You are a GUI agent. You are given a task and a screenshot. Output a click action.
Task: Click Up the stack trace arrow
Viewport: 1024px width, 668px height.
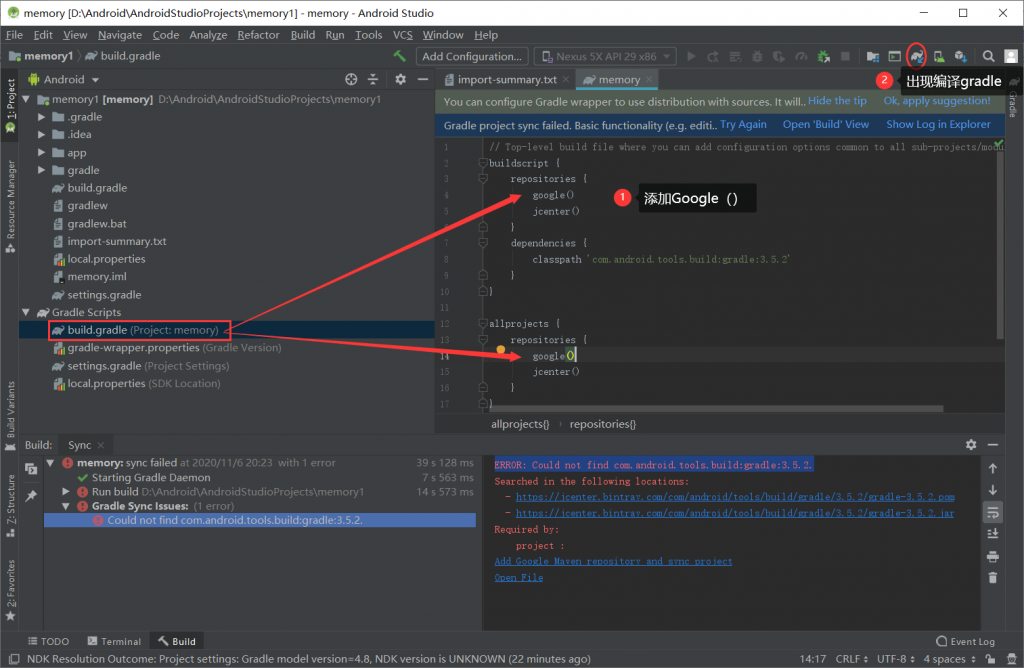(x=993, y=468)
